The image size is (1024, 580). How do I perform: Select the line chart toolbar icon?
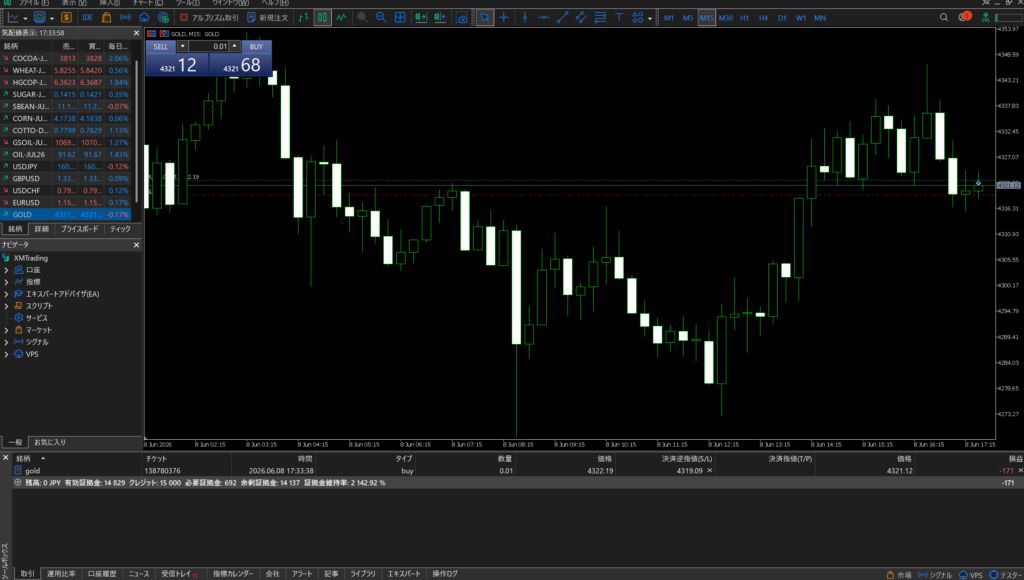click(342, 18)
